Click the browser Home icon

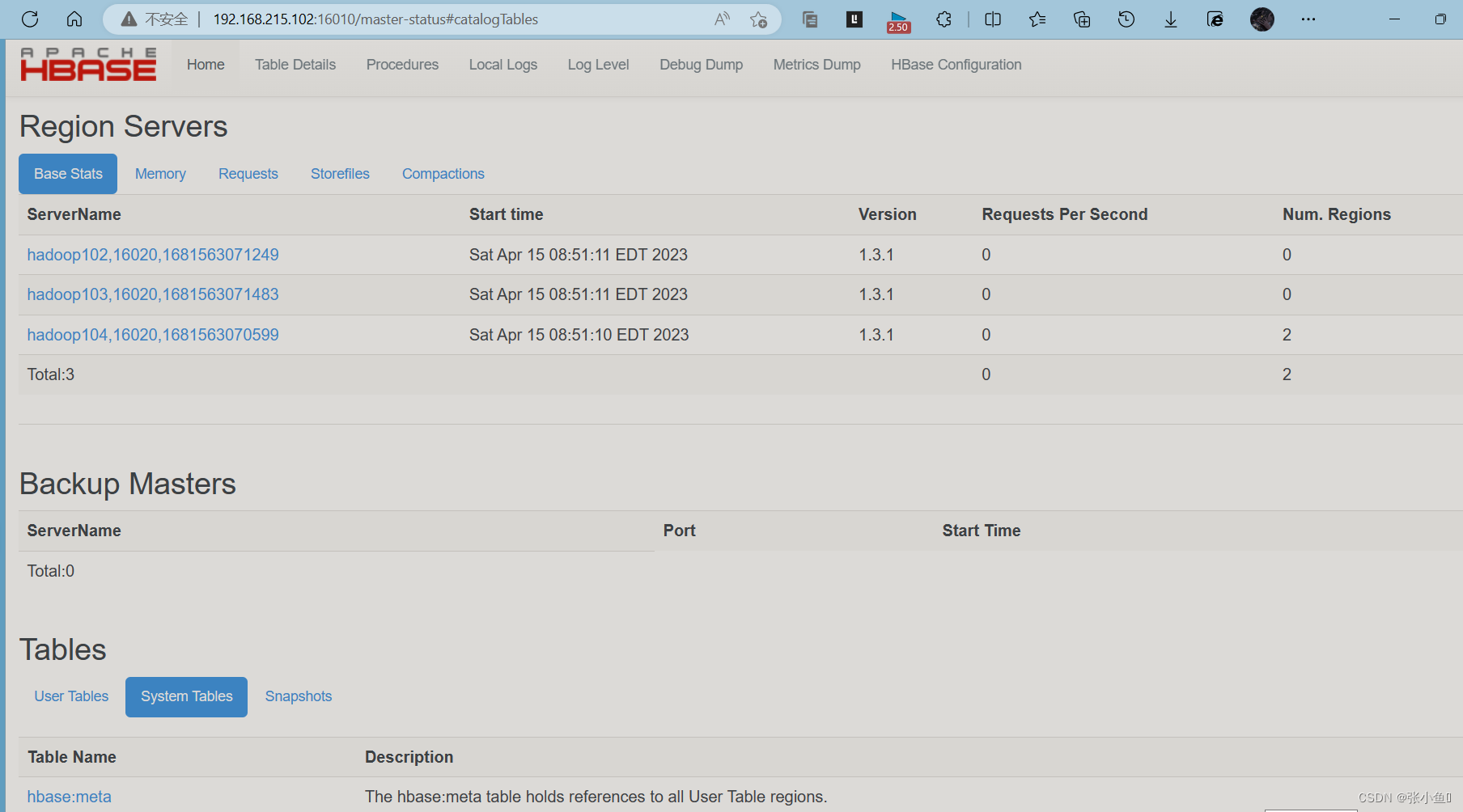pyautogui.click(x=74, y=19)
